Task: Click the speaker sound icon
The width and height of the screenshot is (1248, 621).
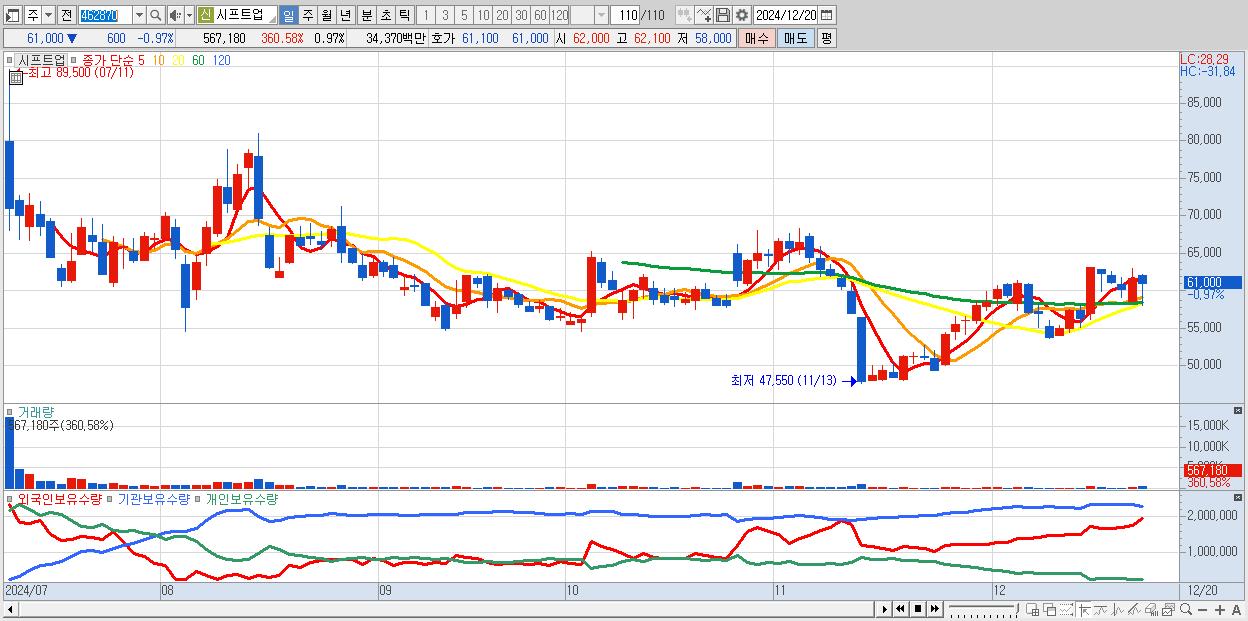Action: click(x=174, y=15)
